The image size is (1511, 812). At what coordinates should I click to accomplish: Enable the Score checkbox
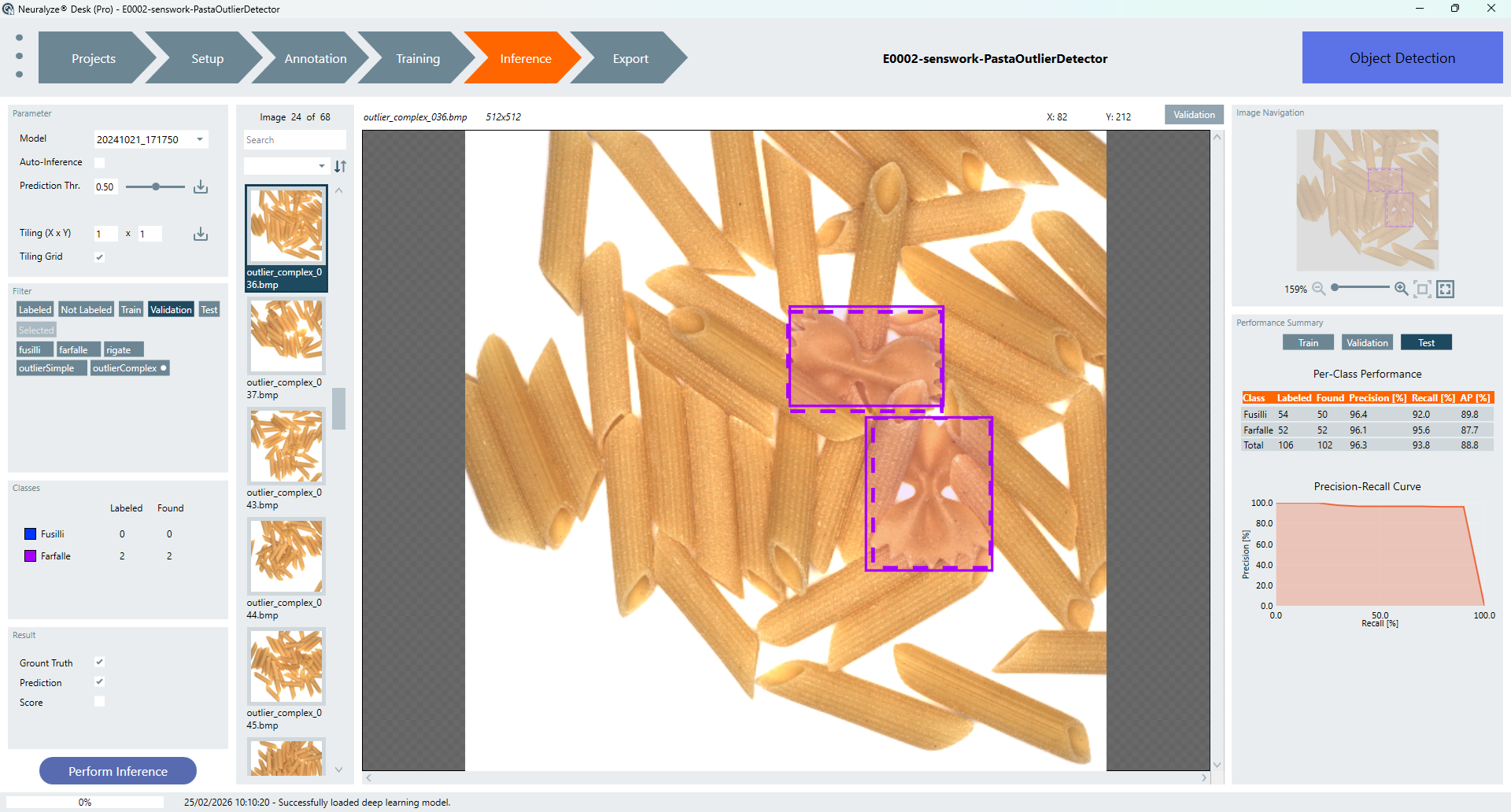click(x=99, y=701)
